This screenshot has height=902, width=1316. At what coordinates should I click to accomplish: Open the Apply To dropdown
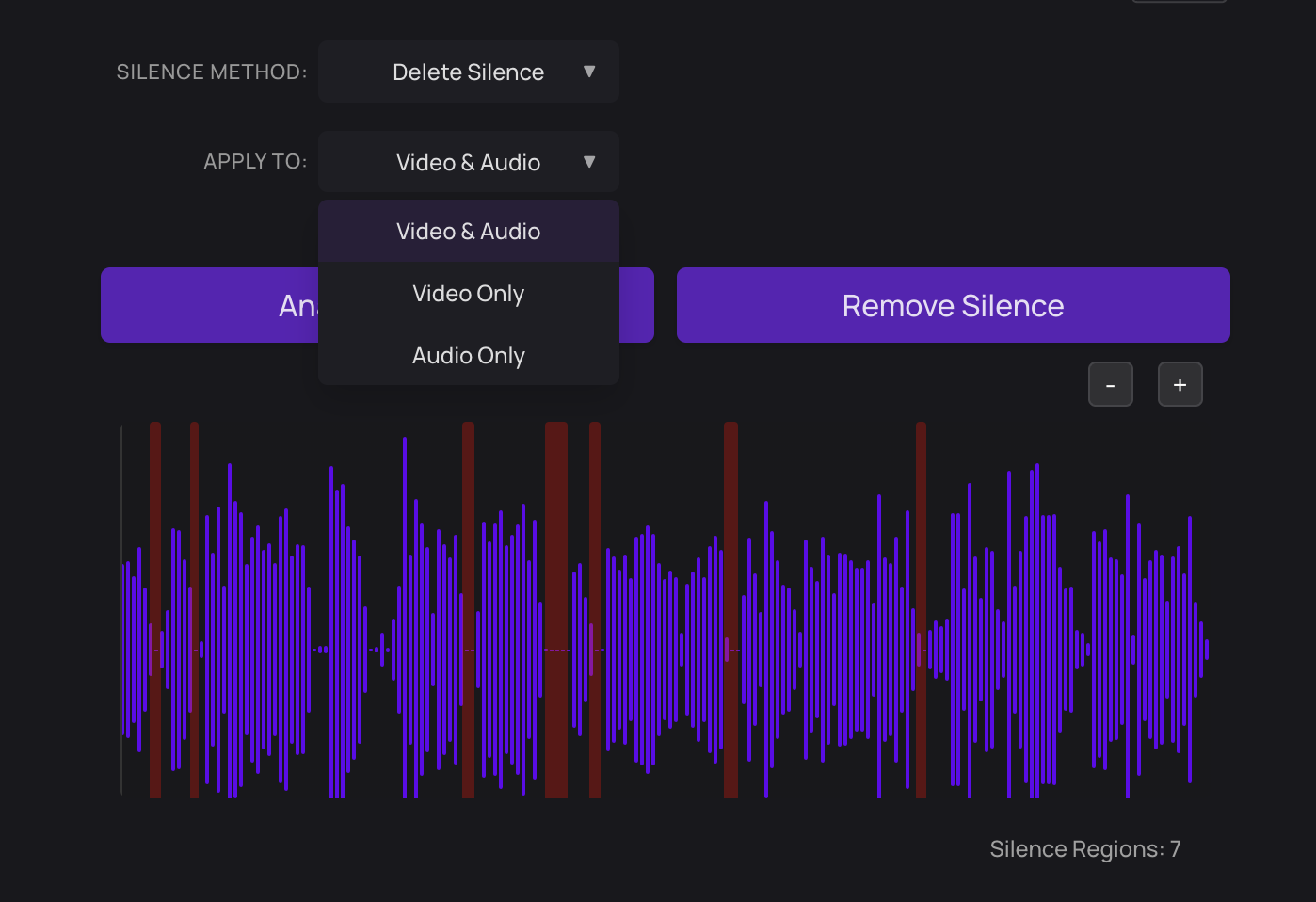(468, 161)
